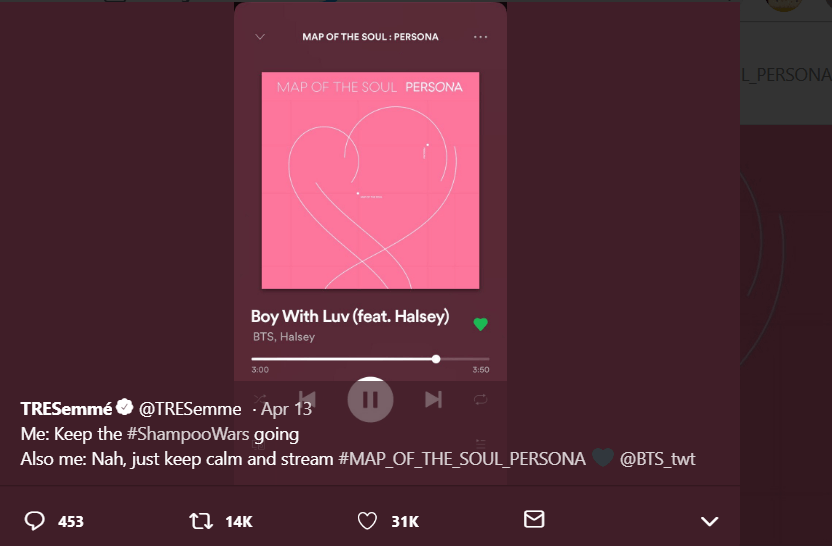The height and width of the screenshot is (546, 832).
Task: Retweet the TRESemmé tweet
Action: tap(200, 521)
